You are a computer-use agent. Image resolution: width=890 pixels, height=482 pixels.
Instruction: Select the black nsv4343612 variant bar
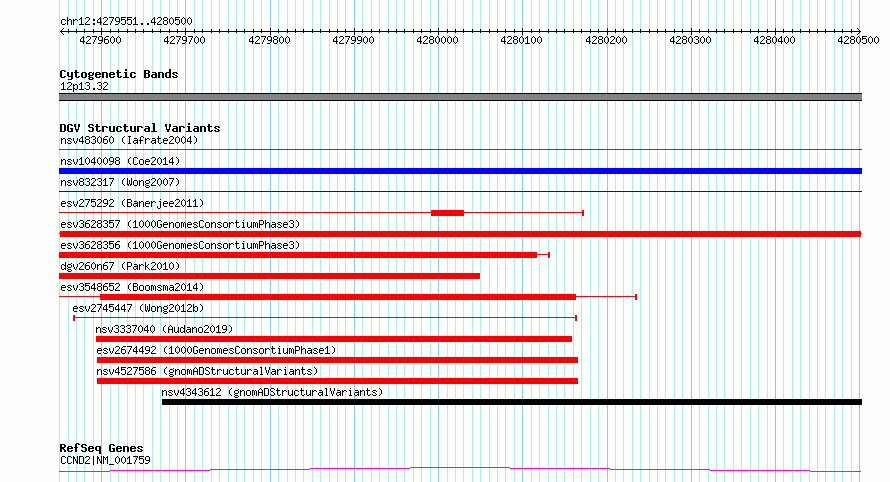click(512, 402)
